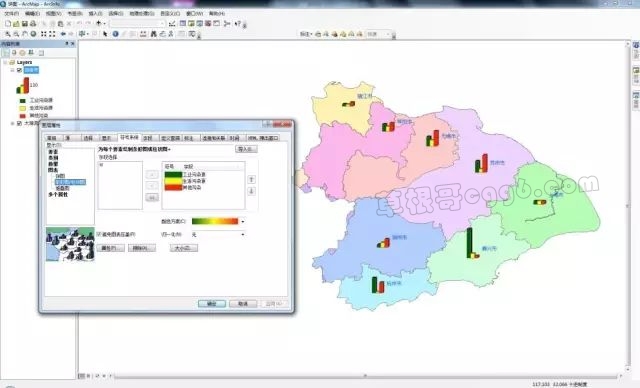This screenshot has height=388, width=640.
Task: Click the Full Extent globe icon
Action: [33, 34]
